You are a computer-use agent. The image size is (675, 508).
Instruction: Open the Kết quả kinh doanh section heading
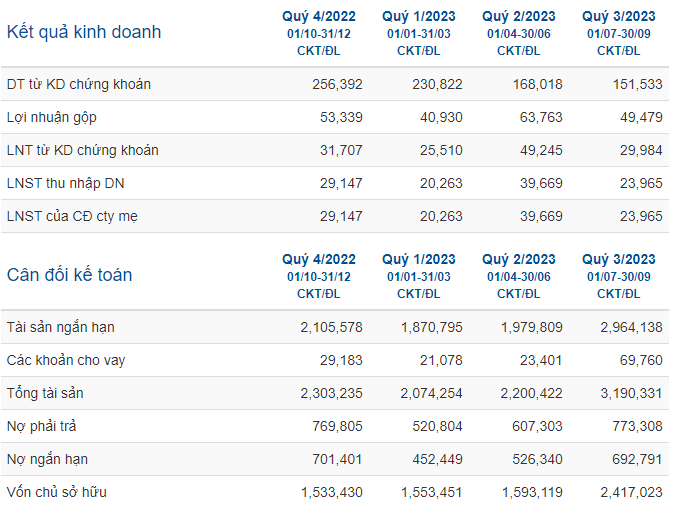(84, 32)
